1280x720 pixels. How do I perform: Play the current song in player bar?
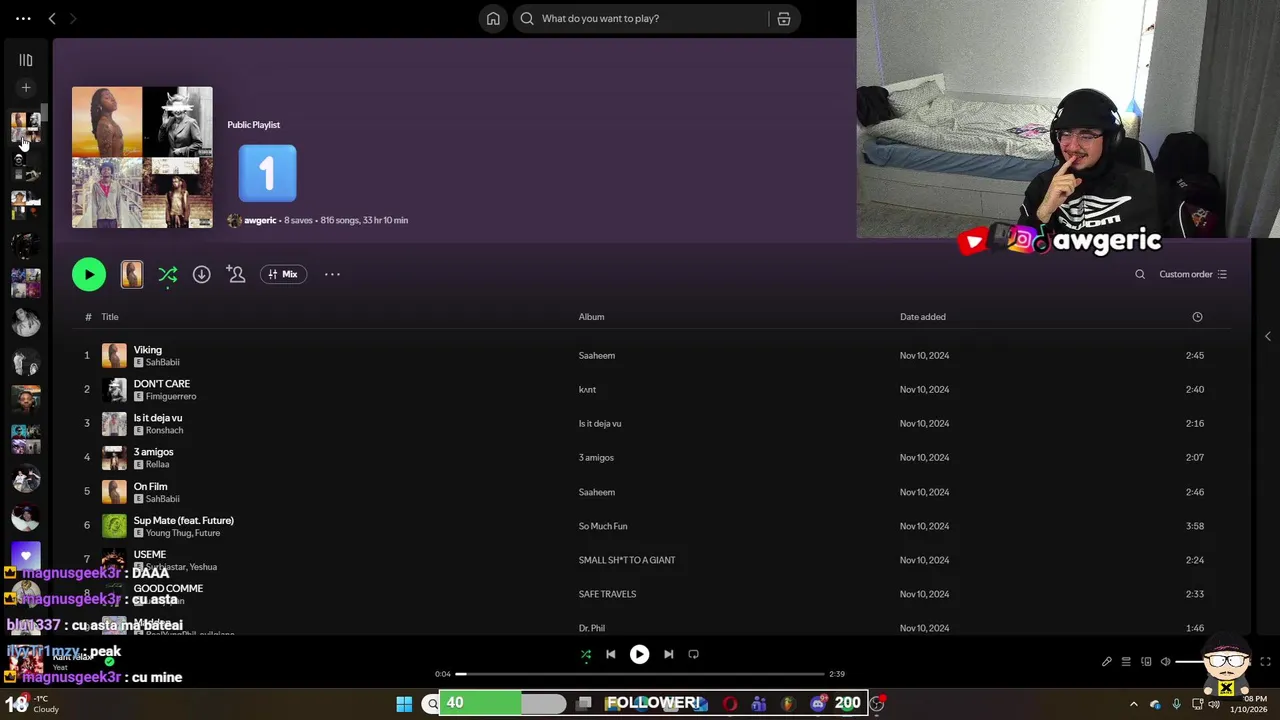(x=639, y=654)
